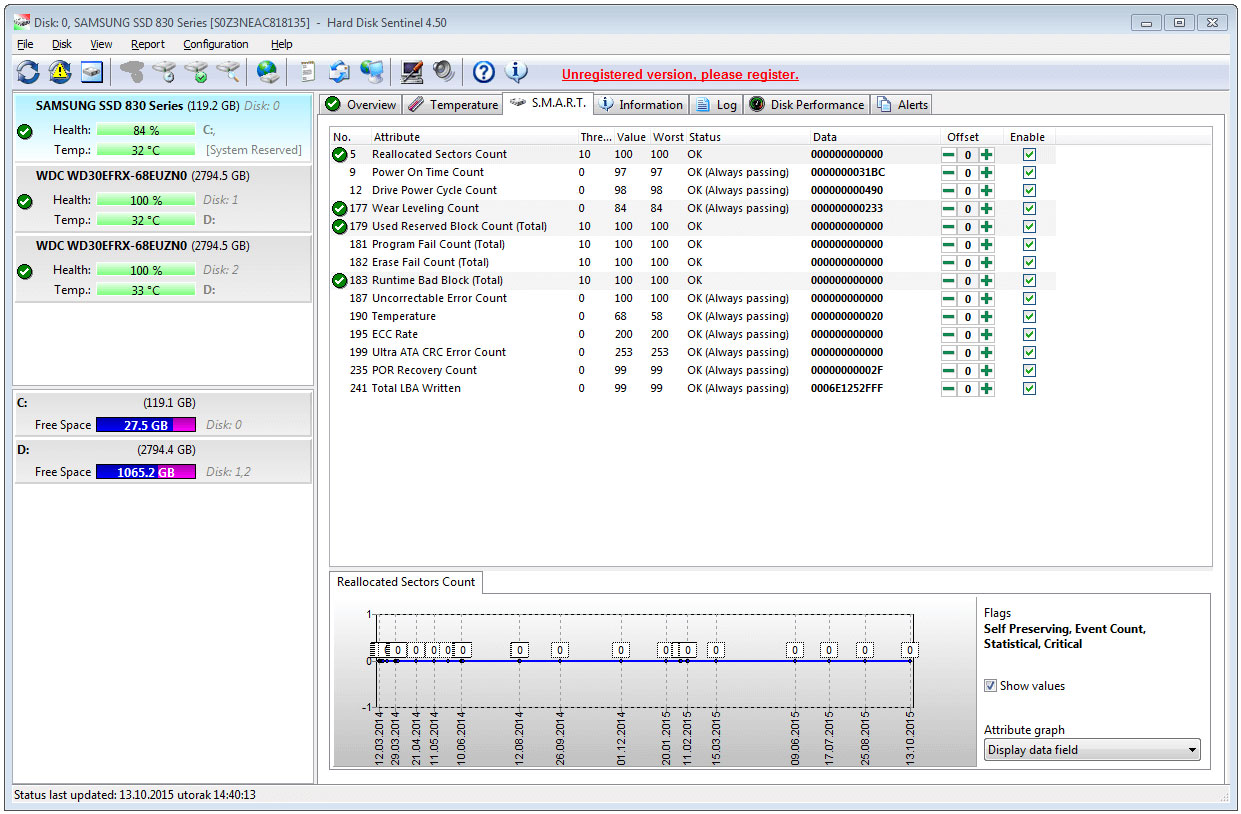Switch to the Log tab

(716, 105)
